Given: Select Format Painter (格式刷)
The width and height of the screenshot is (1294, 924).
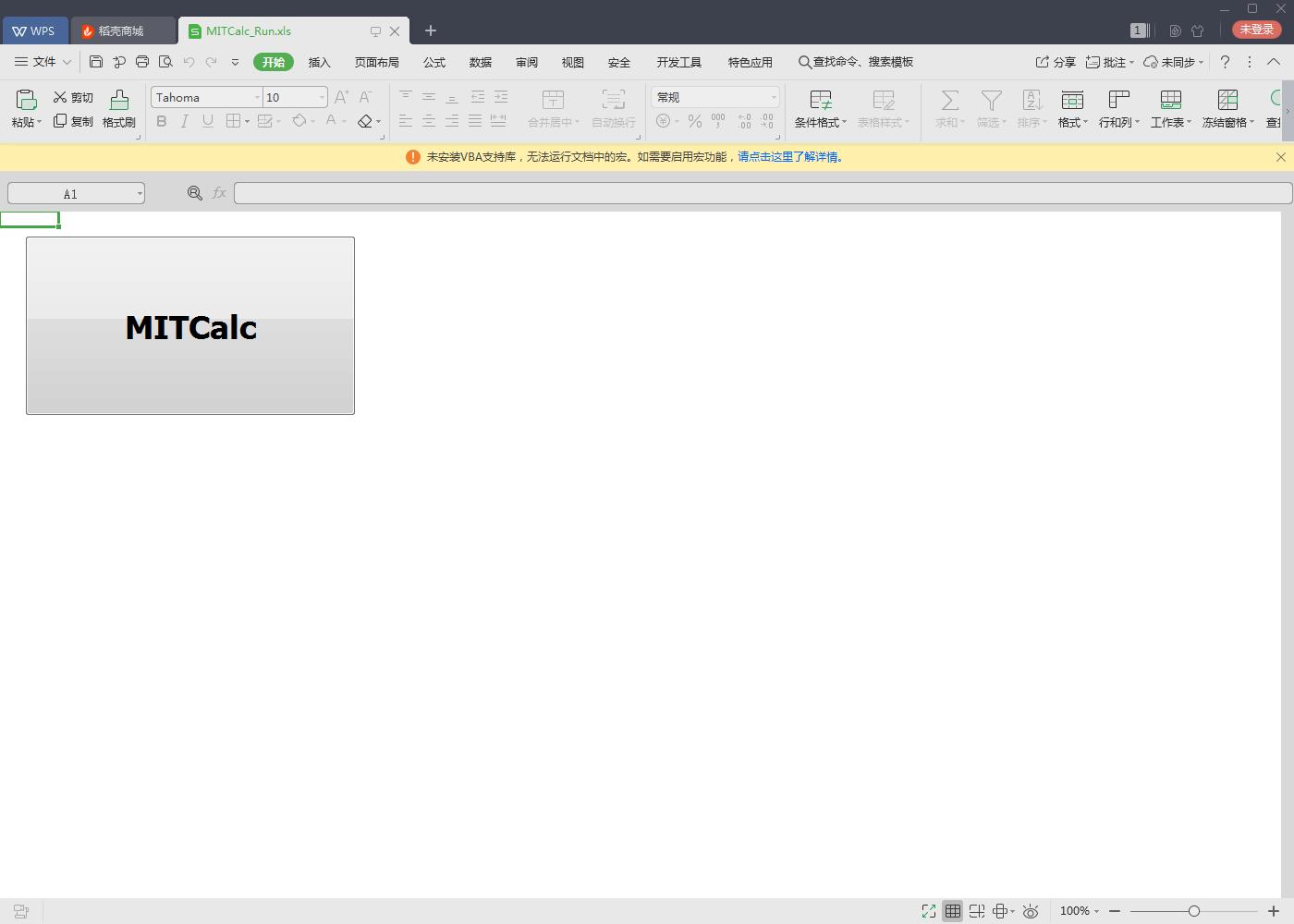Looking at the screenshot, I should click(119, 108).
